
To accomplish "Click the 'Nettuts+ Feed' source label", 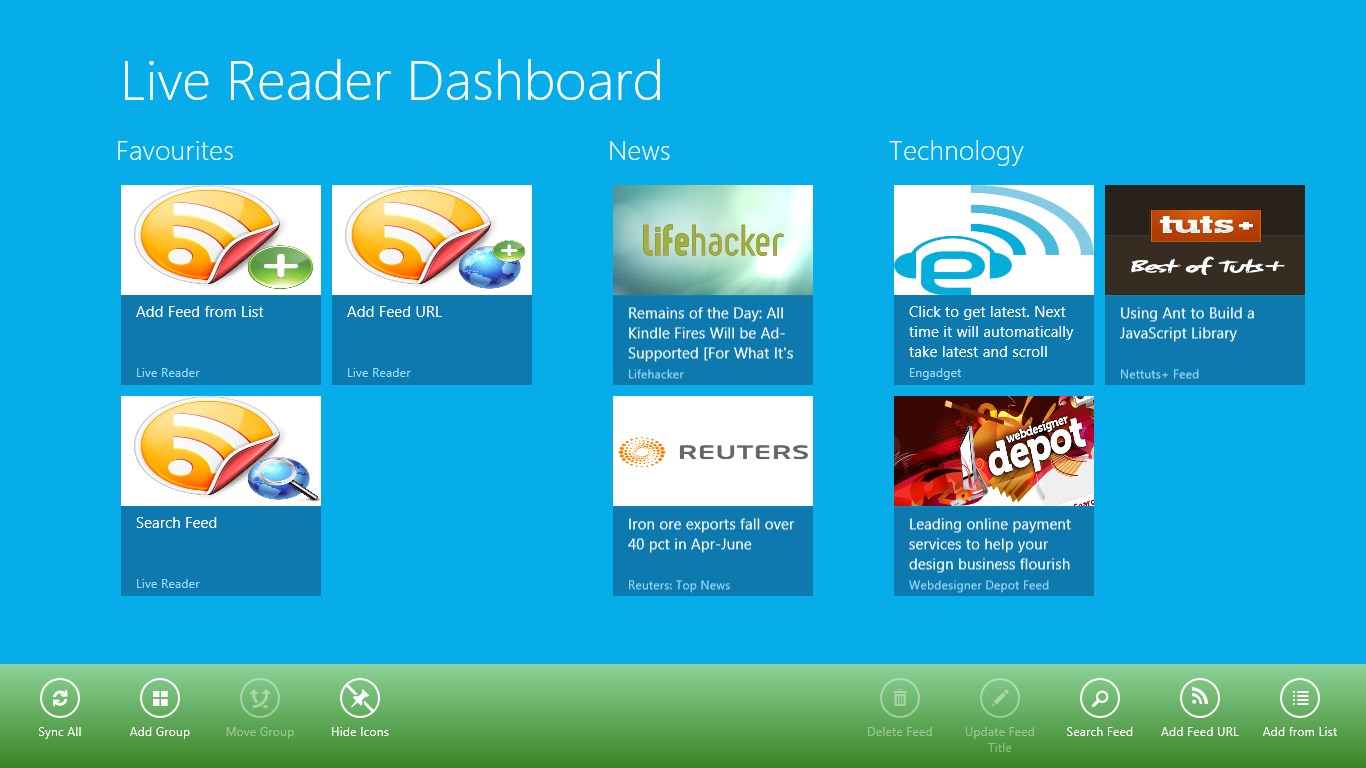I will point(1159,374).
